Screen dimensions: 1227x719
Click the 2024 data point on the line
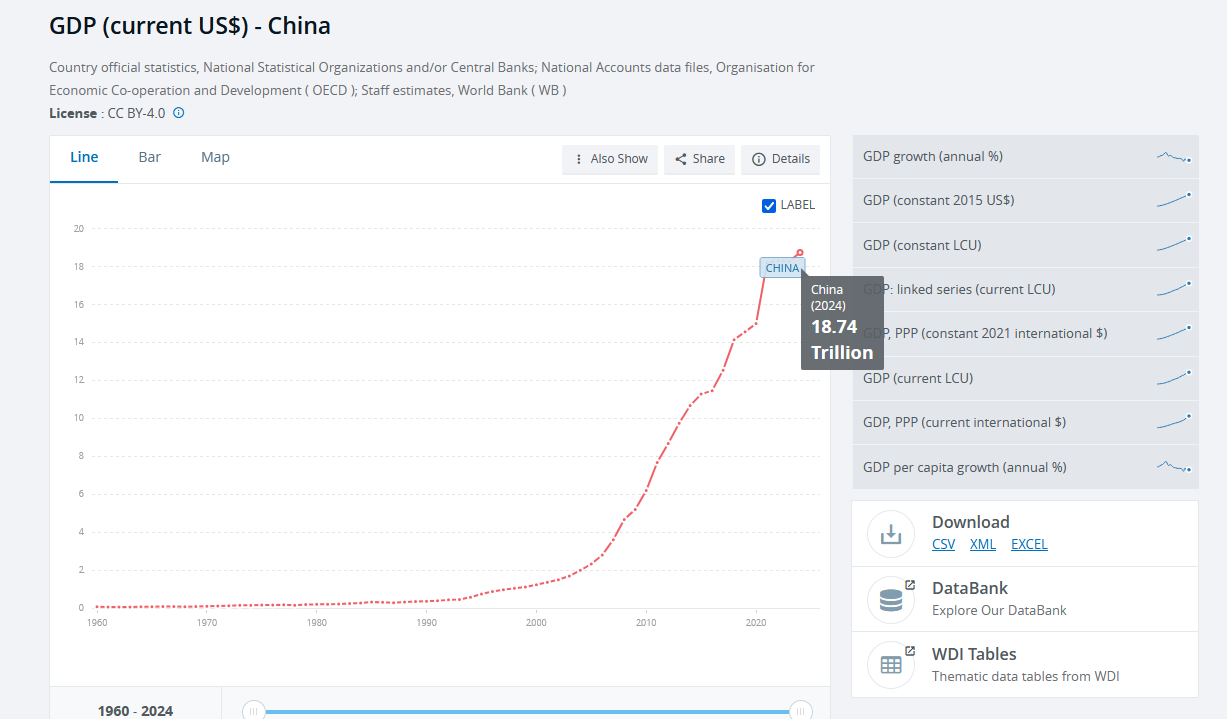pyautogui.click(x=799, y=253)
